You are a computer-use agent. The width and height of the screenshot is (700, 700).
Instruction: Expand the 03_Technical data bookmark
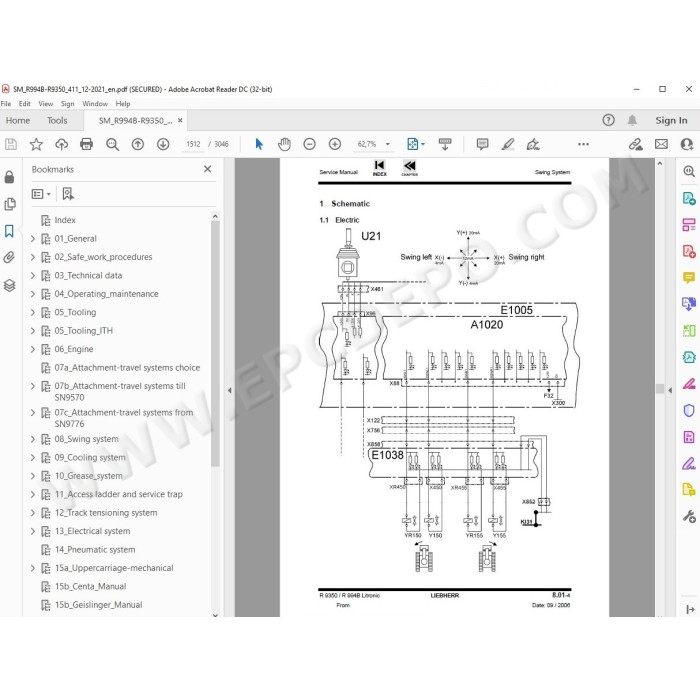pos(33,275)
